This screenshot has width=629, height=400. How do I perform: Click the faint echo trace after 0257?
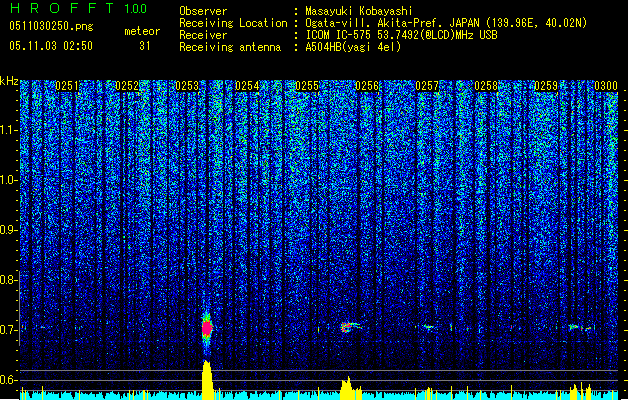tap(428, 327)
